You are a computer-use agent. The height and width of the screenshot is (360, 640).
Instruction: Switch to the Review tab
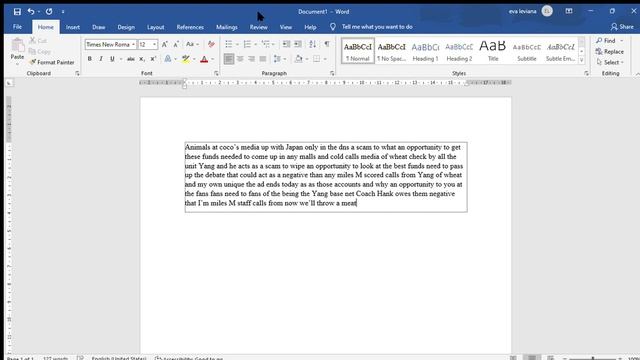tap(259, 27)
